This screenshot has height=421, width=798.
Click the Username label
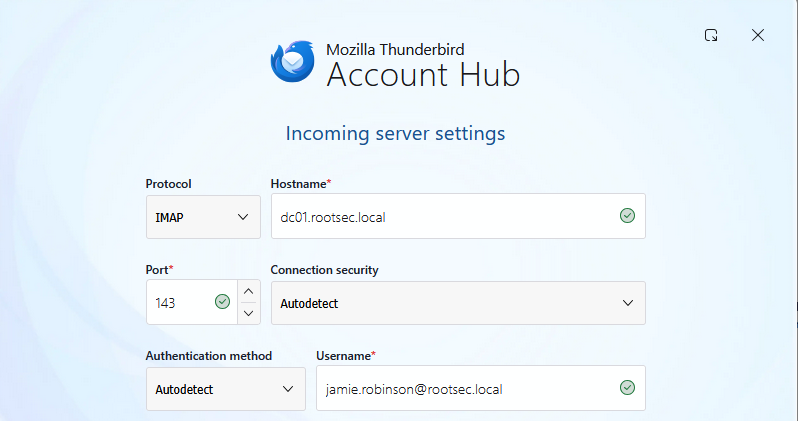(x=346, y=356)
